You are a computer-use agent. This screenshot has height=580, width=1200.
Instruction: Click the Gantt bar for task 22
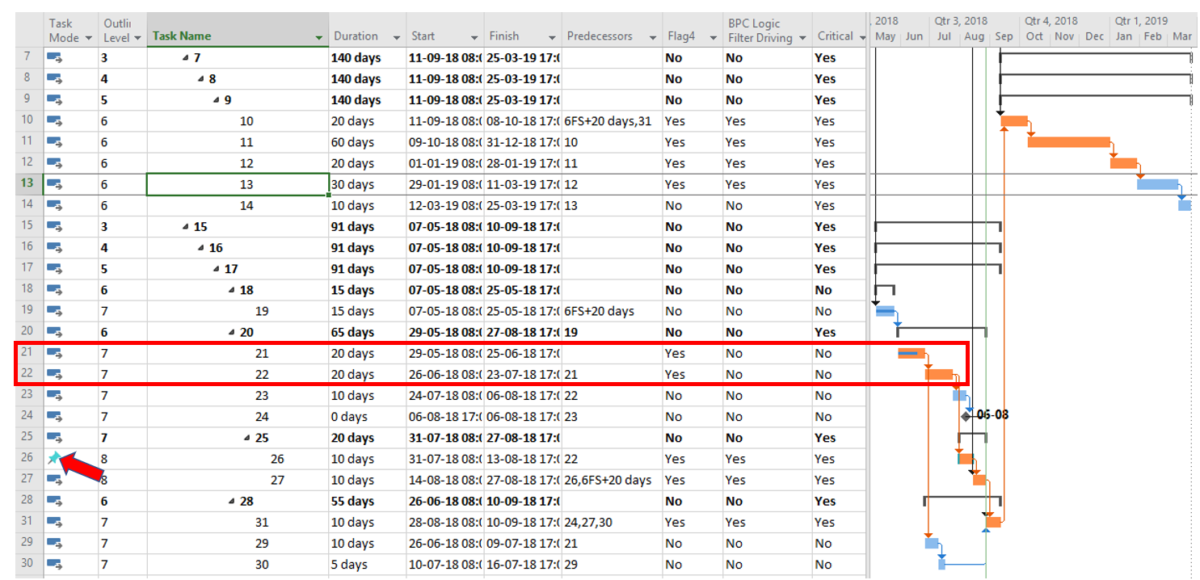coord(940,373)
